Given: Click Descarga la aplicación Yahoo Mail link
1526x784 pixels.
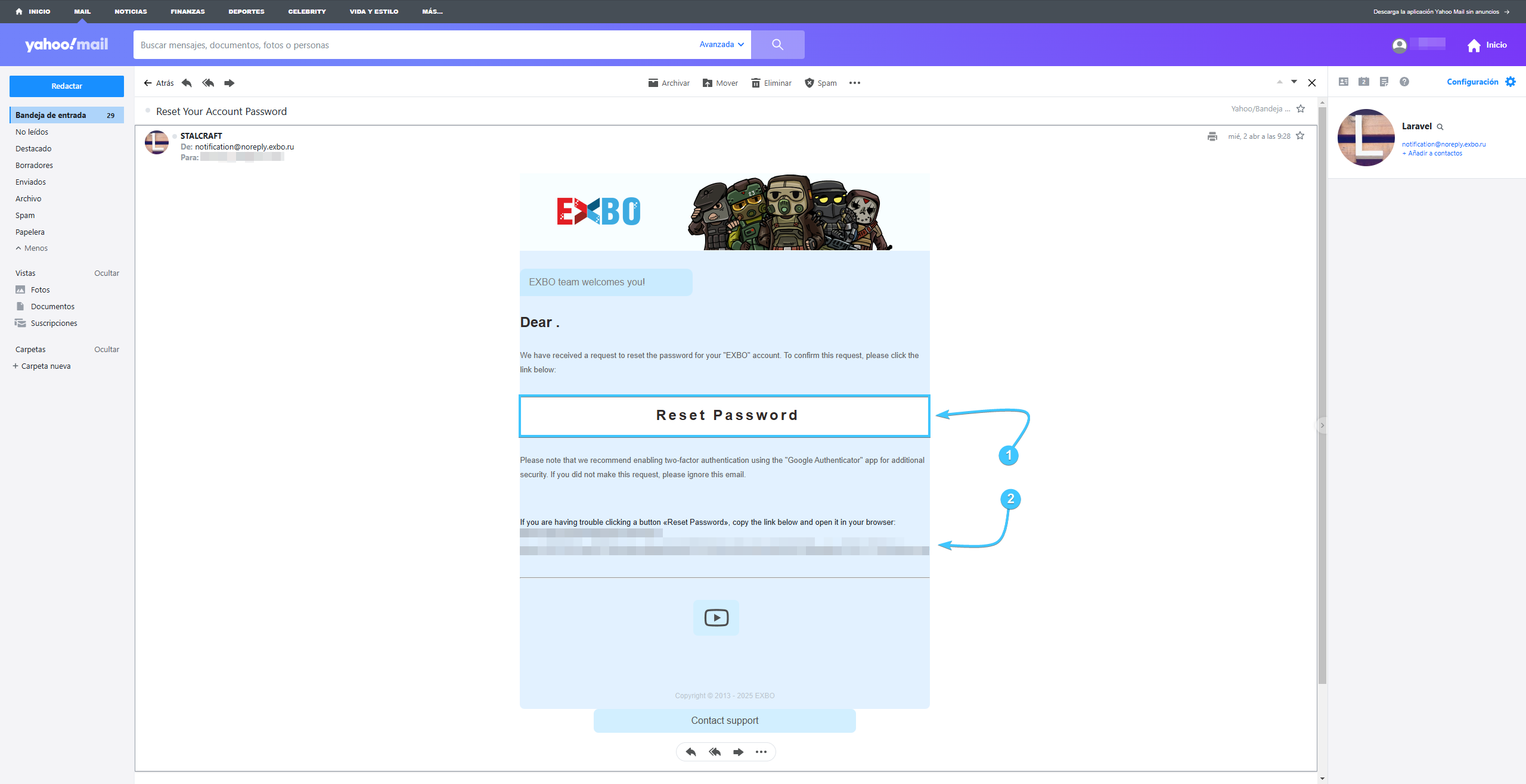Looking at the screenshot, I should [x=1441, y=11].
